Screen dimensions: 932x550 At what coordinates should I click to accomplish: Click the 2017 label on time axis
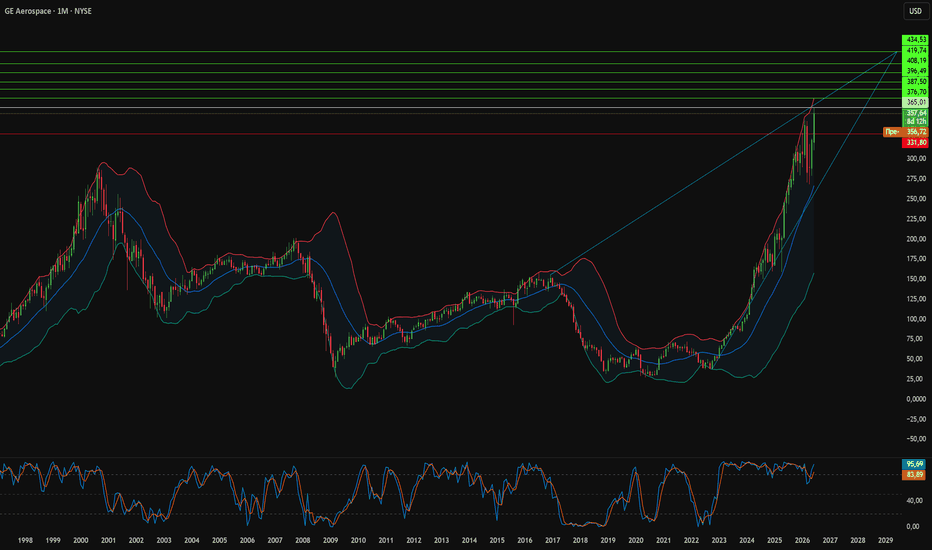(553, 540)
